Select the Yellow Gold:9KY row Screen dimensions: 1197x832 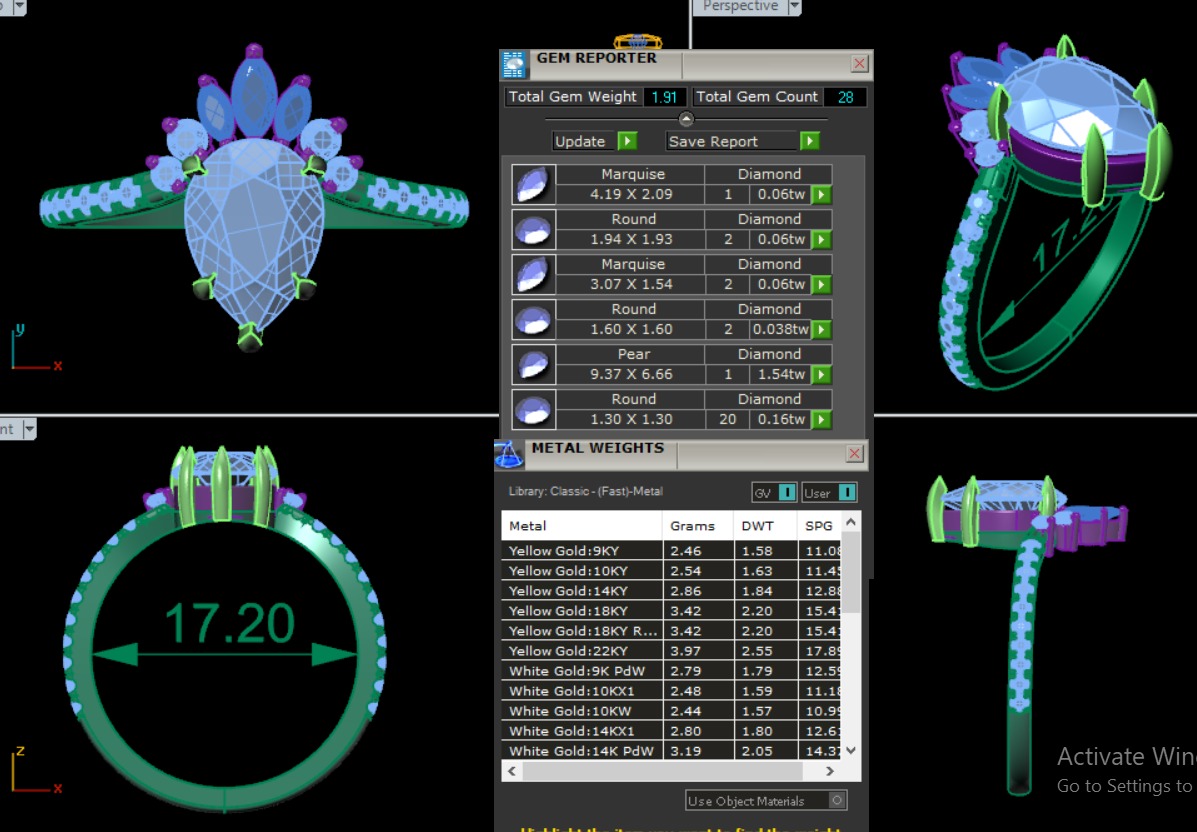(x=671, y=550)
